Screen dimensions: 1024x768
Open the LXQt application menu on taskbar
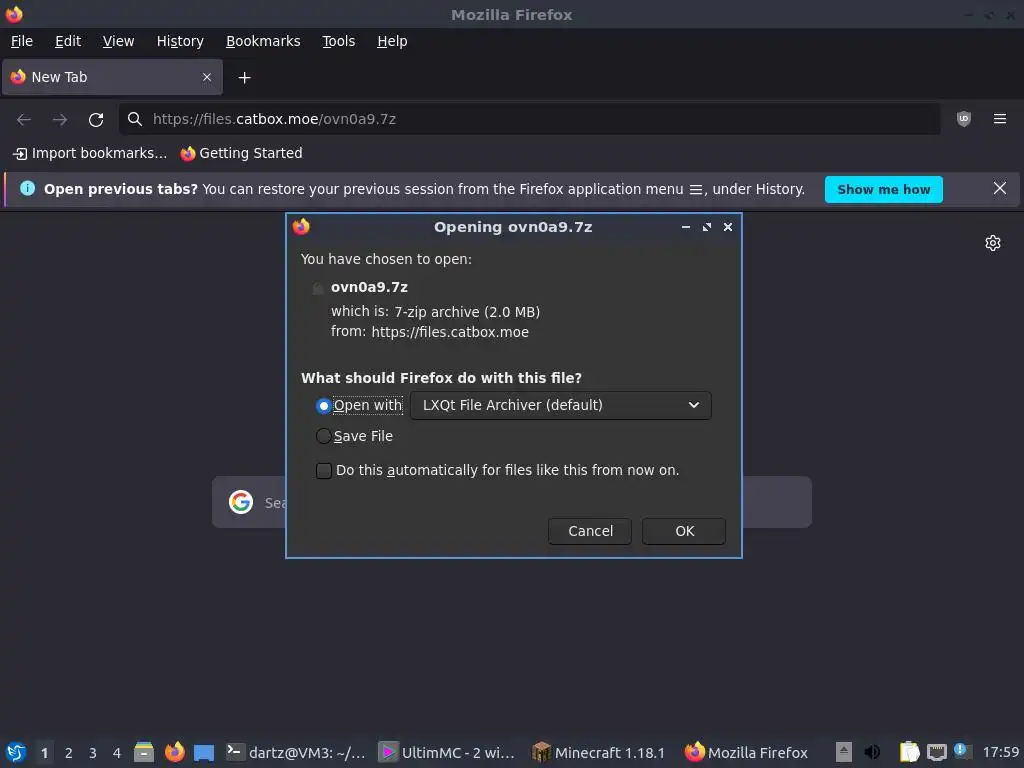pos(16,752)
